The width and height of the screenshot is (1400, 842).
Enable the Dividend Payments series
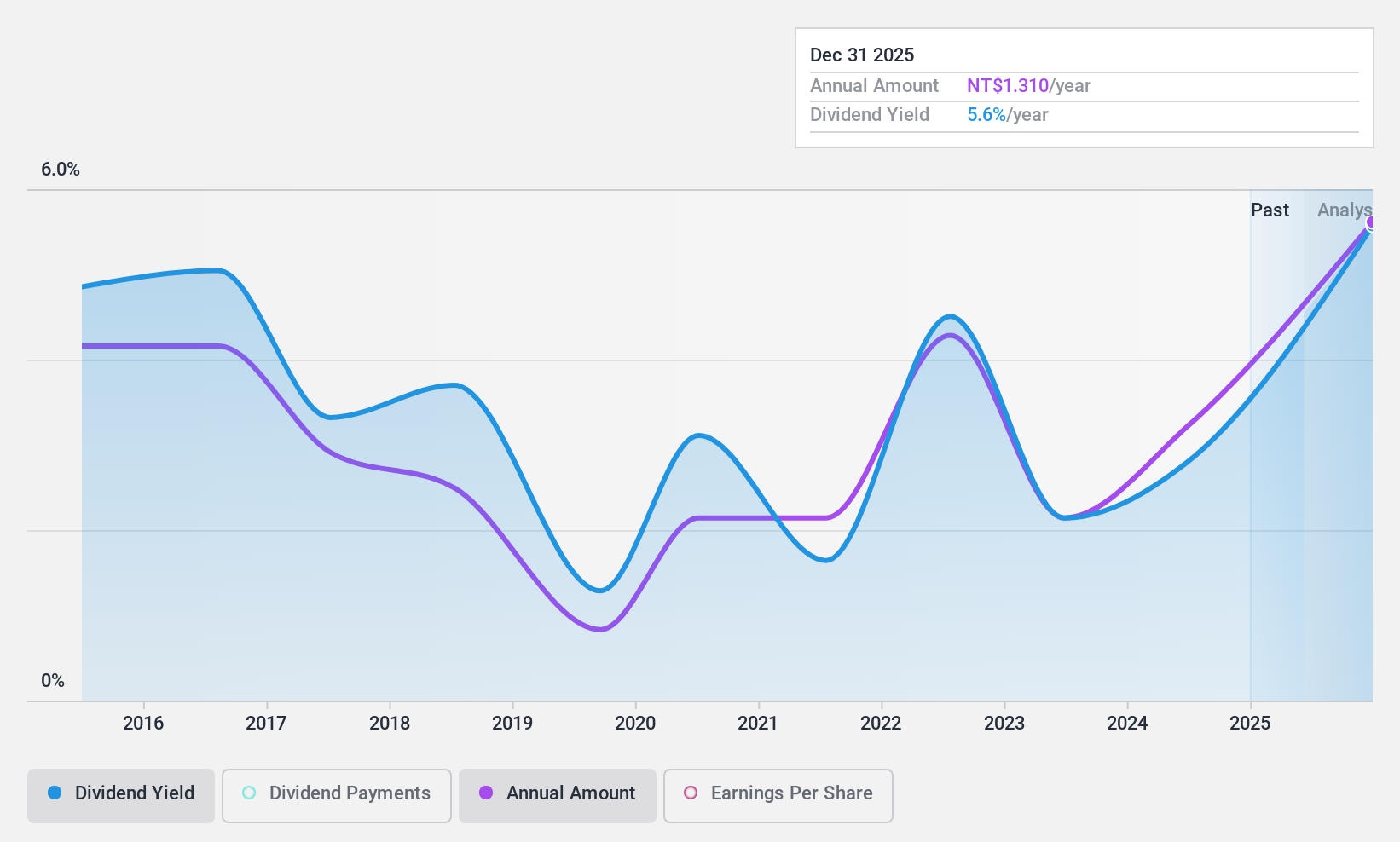point(337,796)
